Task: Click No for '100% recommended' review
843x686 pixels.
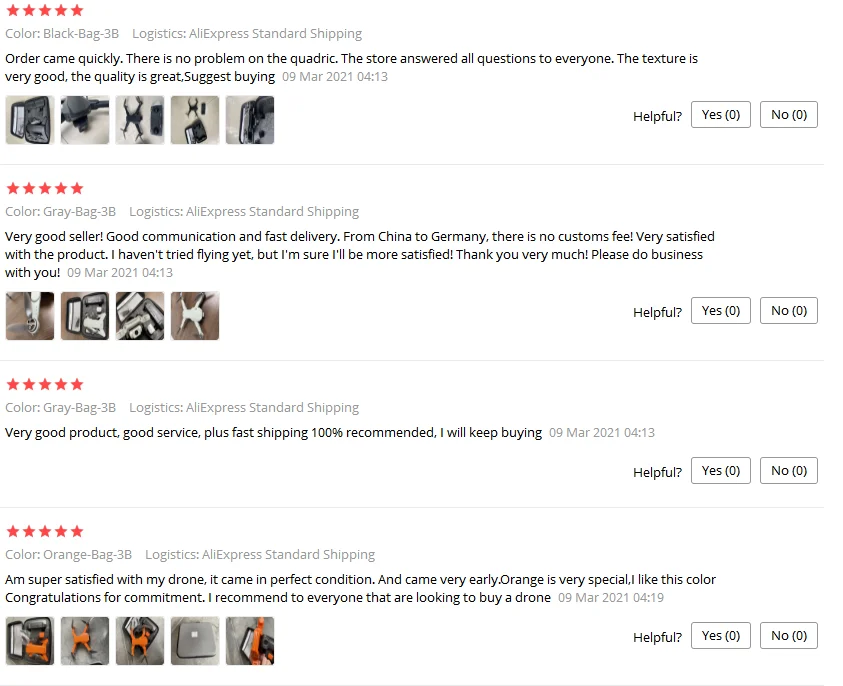Action: tap(789, 470)
